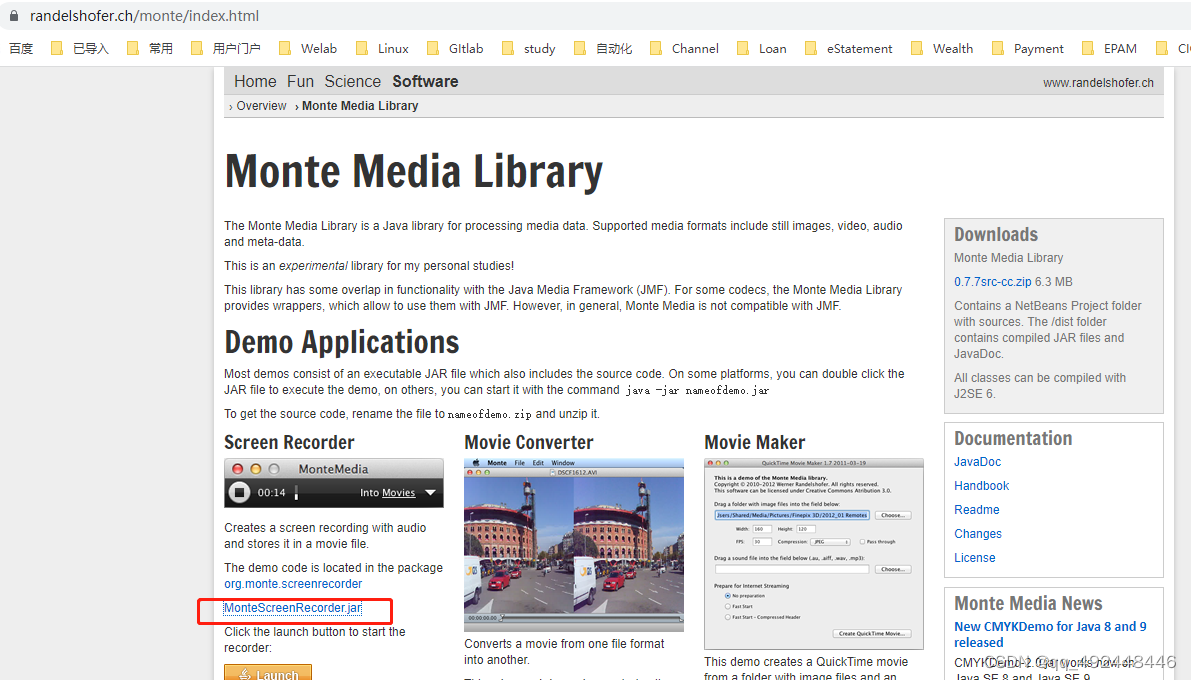Open the Gitlab bookmark folder icon
This screenshot has width=1191, height=680.
(x=434, y=48)
